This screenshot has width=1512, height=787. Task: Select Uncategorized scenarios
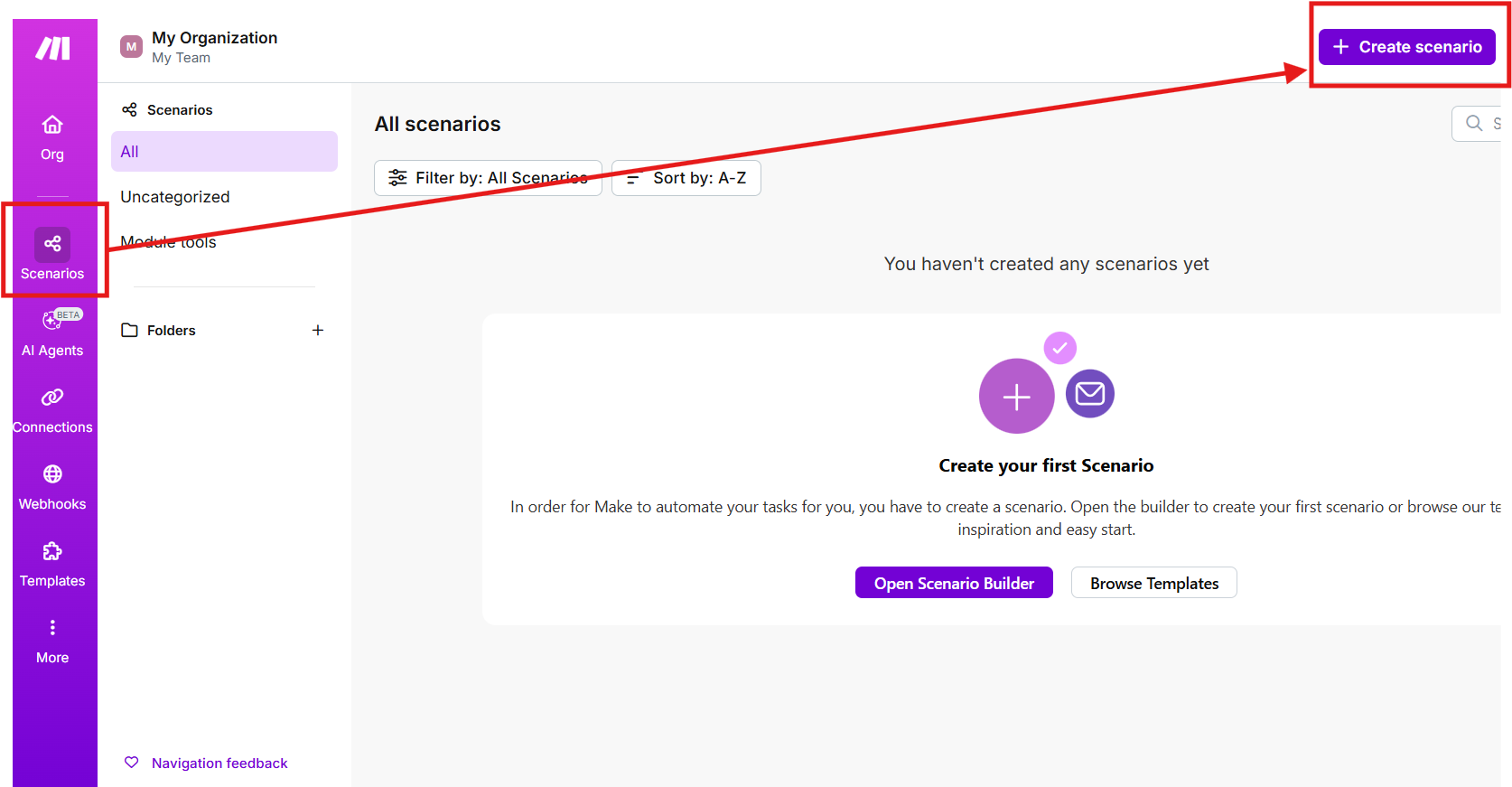(x=175, y=197)
